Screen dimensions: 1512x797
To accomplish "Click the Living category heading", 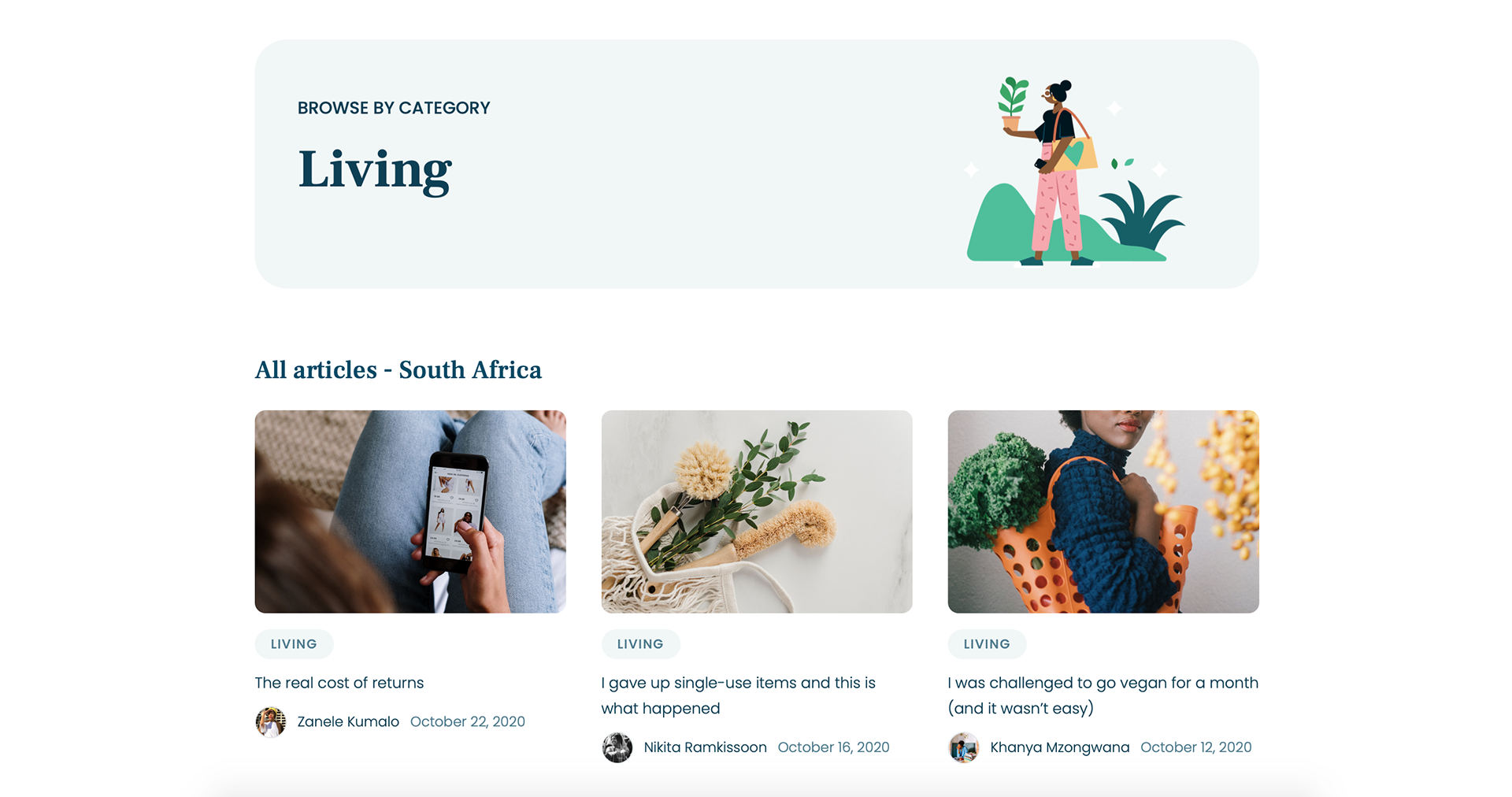I will click(x=375, y=170).
